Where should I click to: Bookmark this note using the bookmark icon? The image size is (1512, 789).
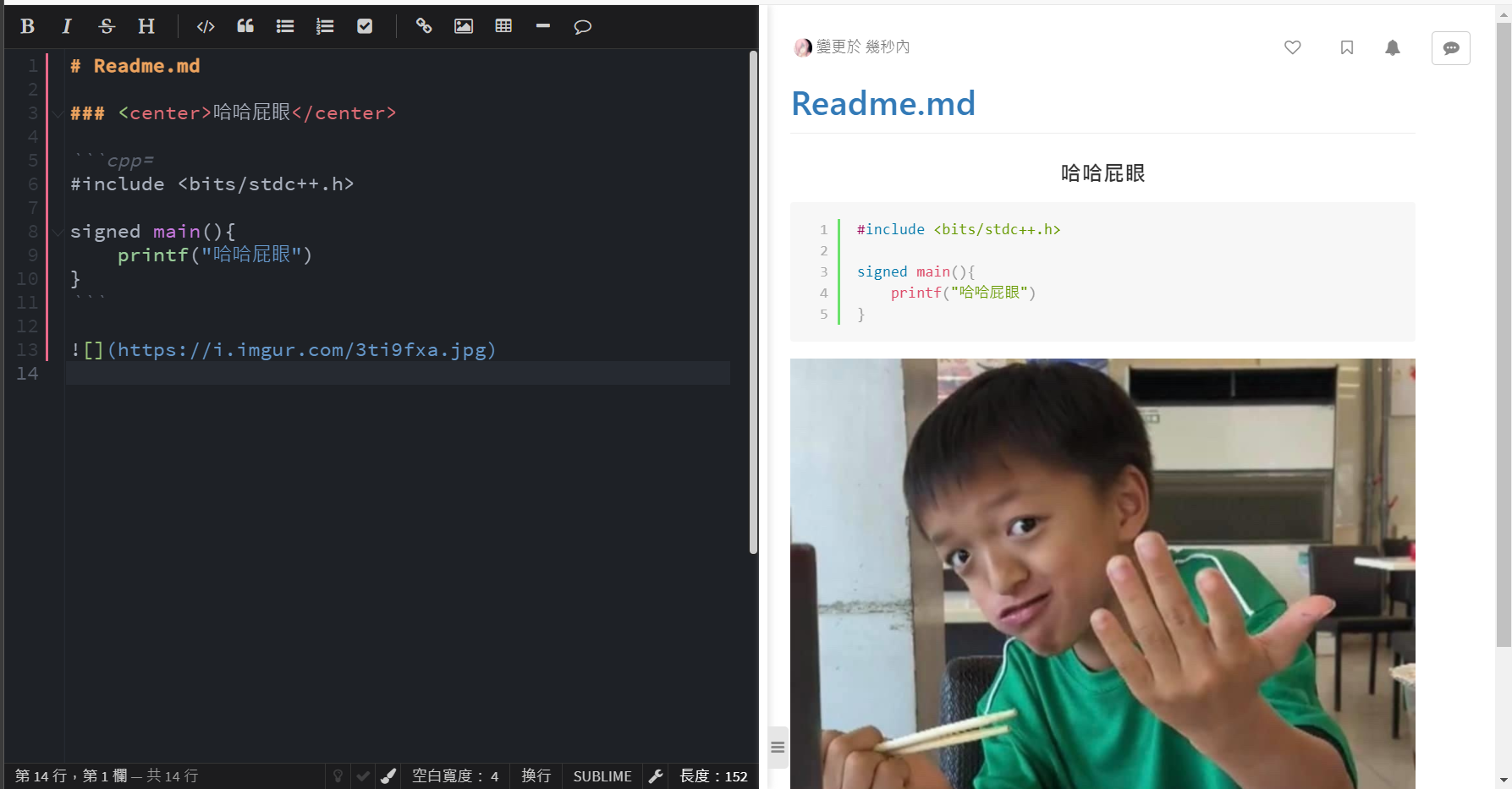(x=1346, y=48)
